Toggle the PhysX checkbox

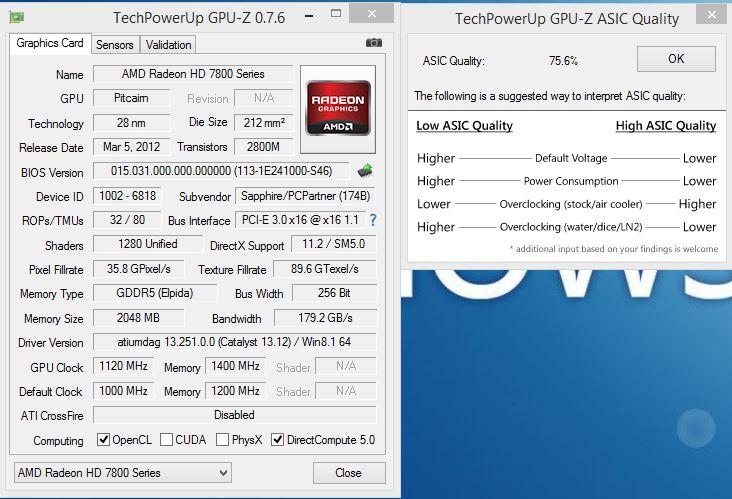tap(223, 439)
